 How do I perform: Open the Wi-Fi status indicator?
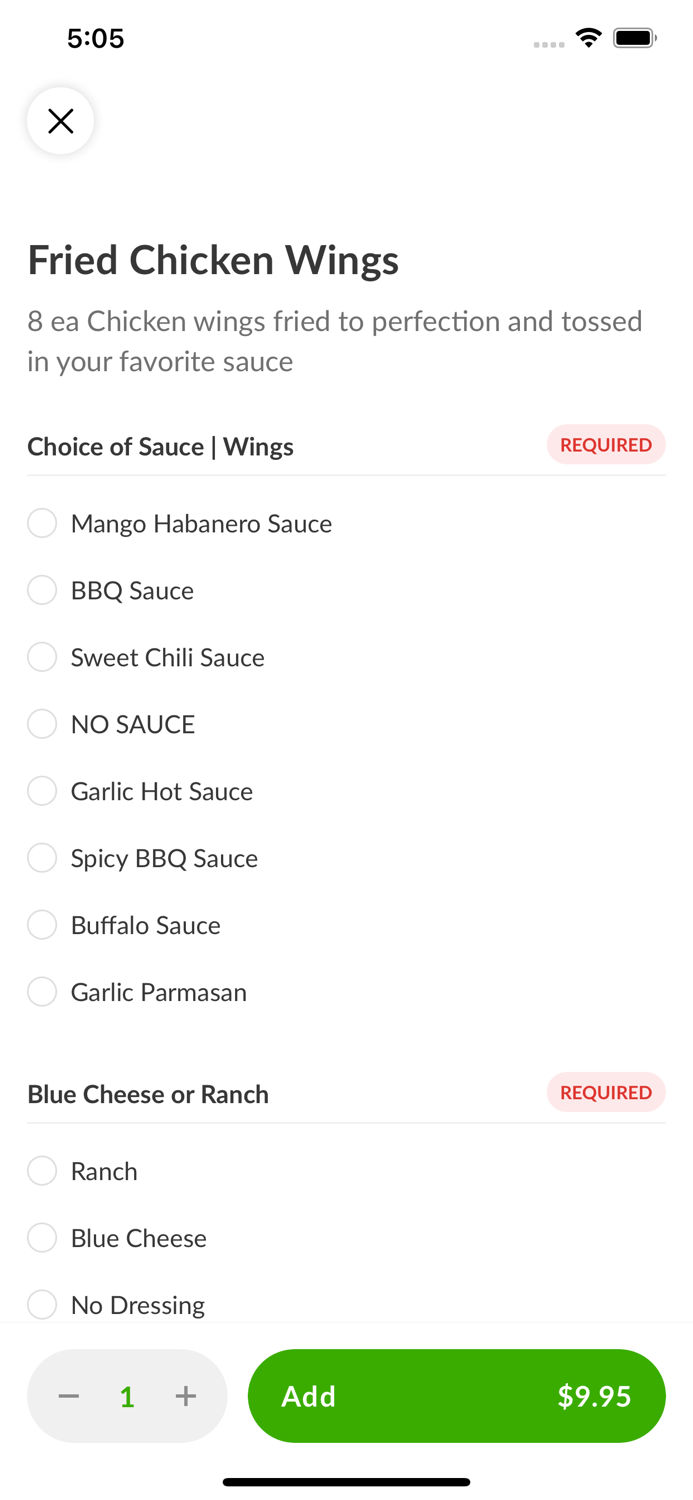point(588,36)
